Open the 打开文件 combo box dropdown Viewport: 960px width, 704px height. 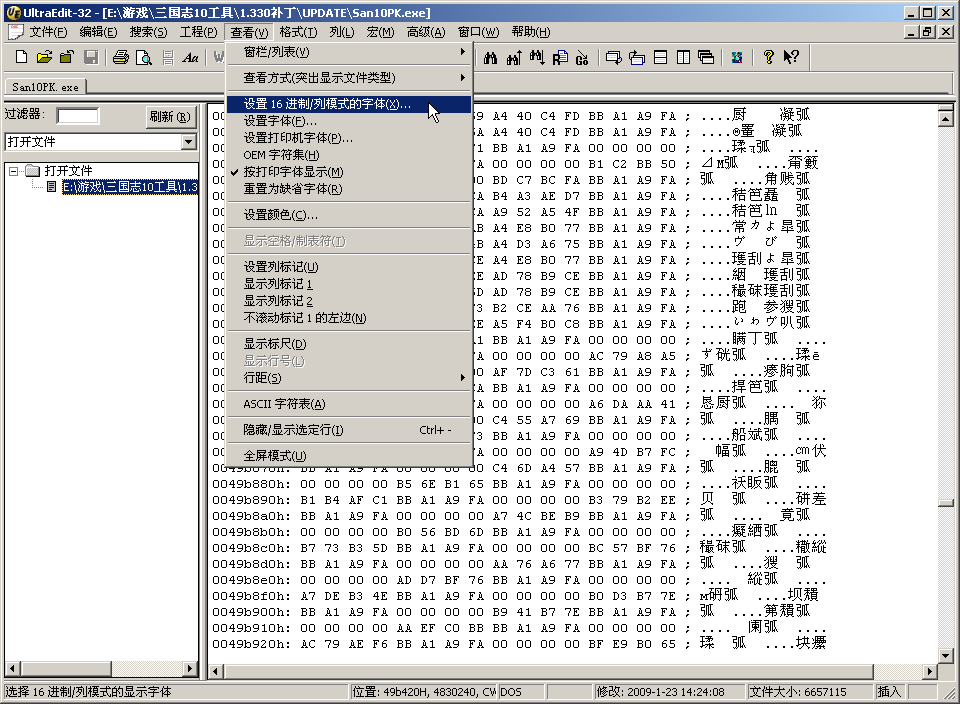pyautogui.click(x=189, y=142)
